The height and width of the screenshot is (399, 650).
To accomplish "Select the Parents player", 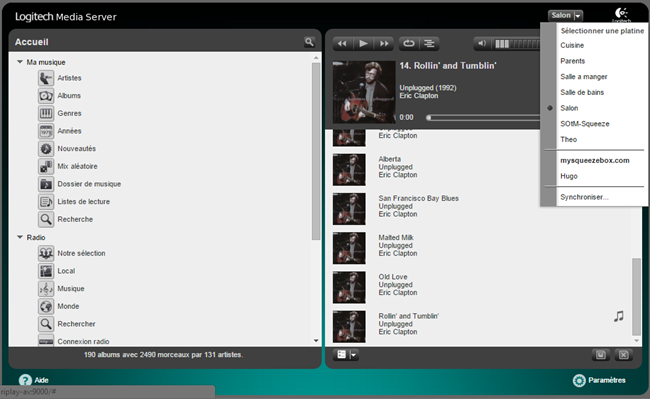I will coord(572,61).
